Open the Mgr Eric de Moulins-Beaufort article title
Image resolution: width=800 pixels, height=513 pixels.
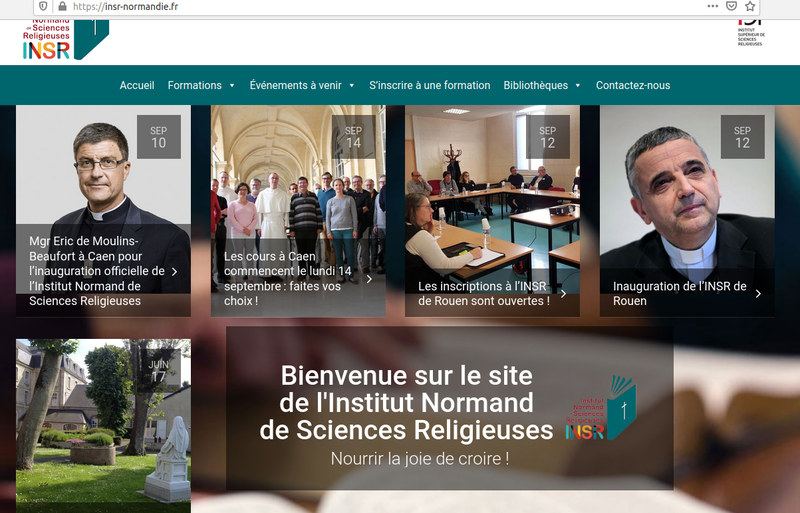point(97,271)
